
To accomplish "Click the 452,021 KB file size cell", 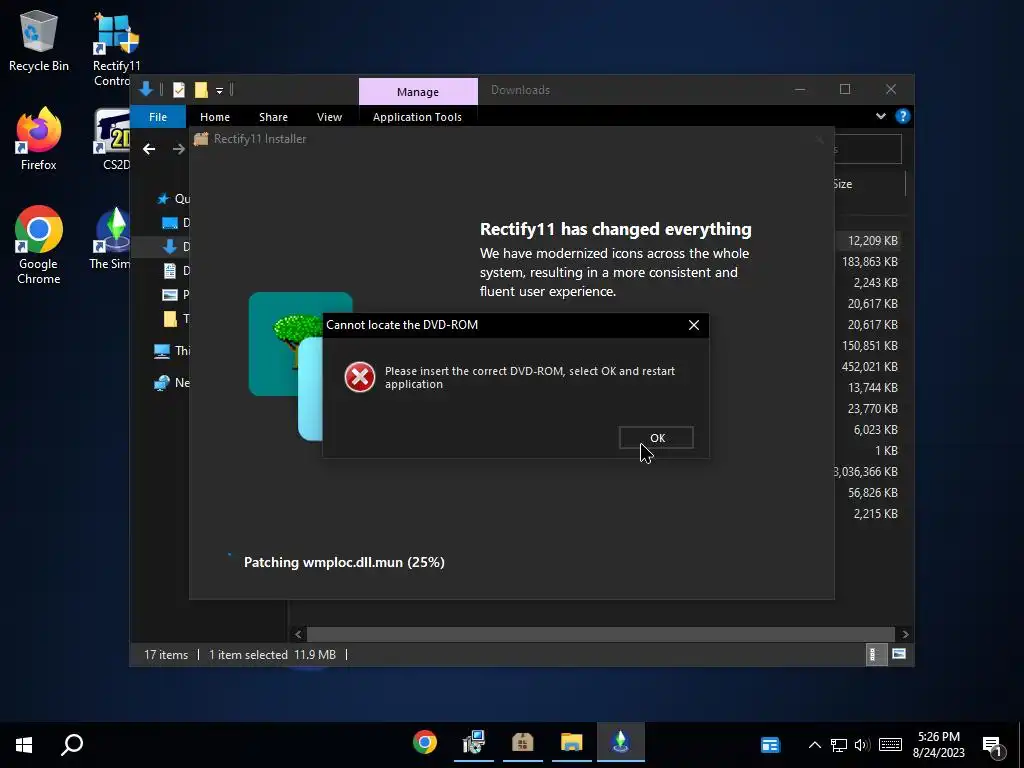I will pyautogui.click(x=870, y=367).
